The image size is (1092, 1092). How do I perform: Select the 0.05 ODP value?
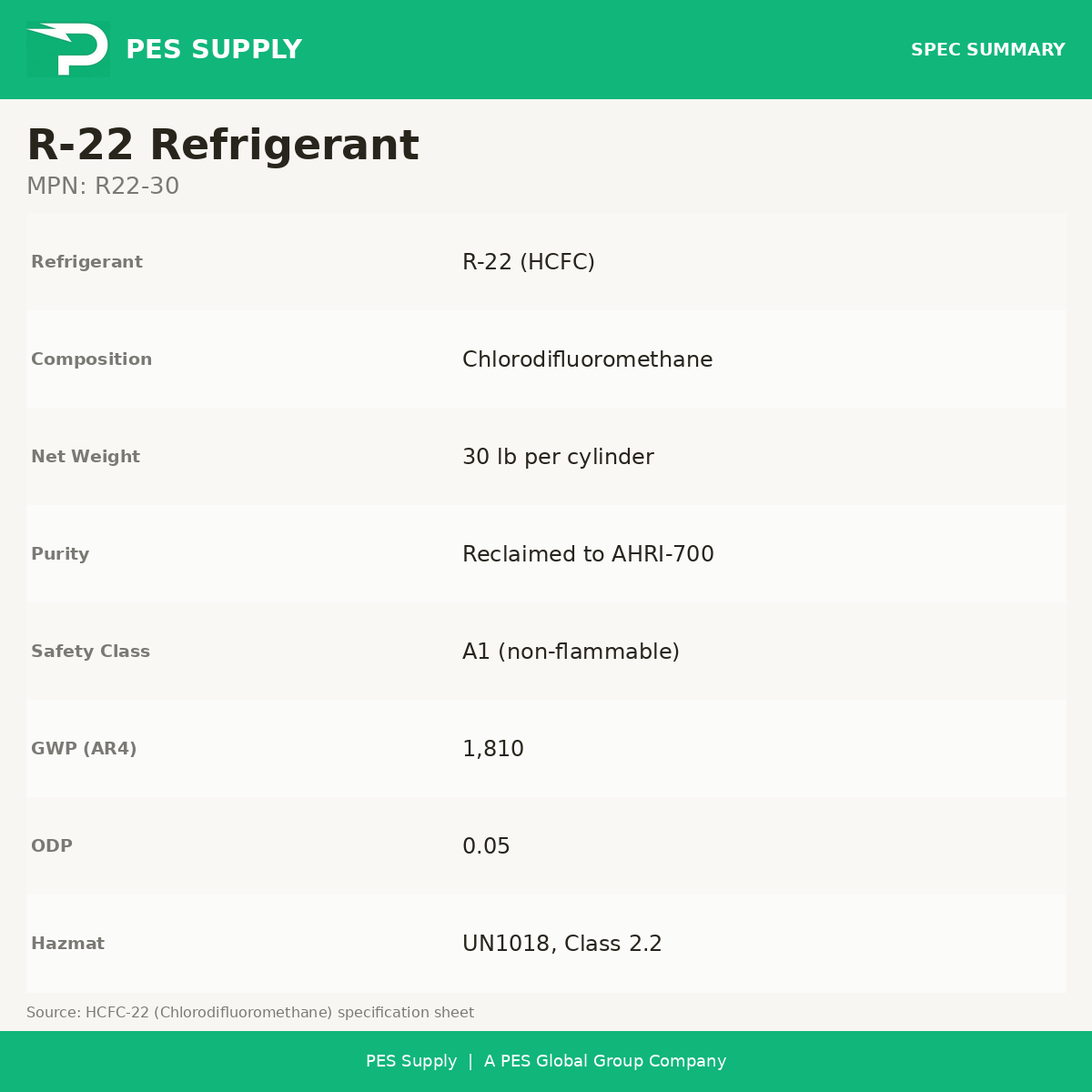tap(486, 846)
